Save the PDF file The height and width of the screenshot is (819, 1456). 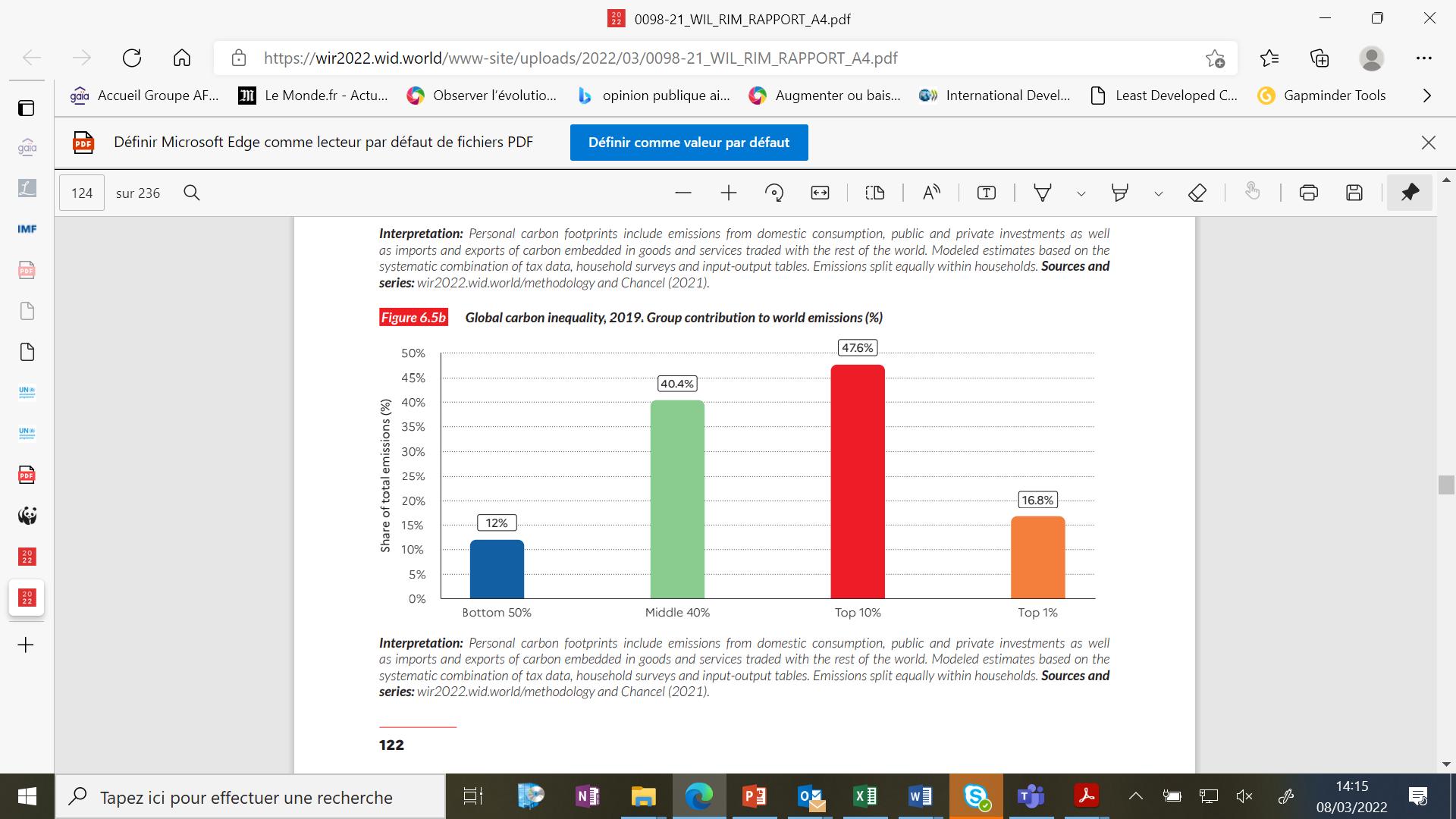[1354, 193]
